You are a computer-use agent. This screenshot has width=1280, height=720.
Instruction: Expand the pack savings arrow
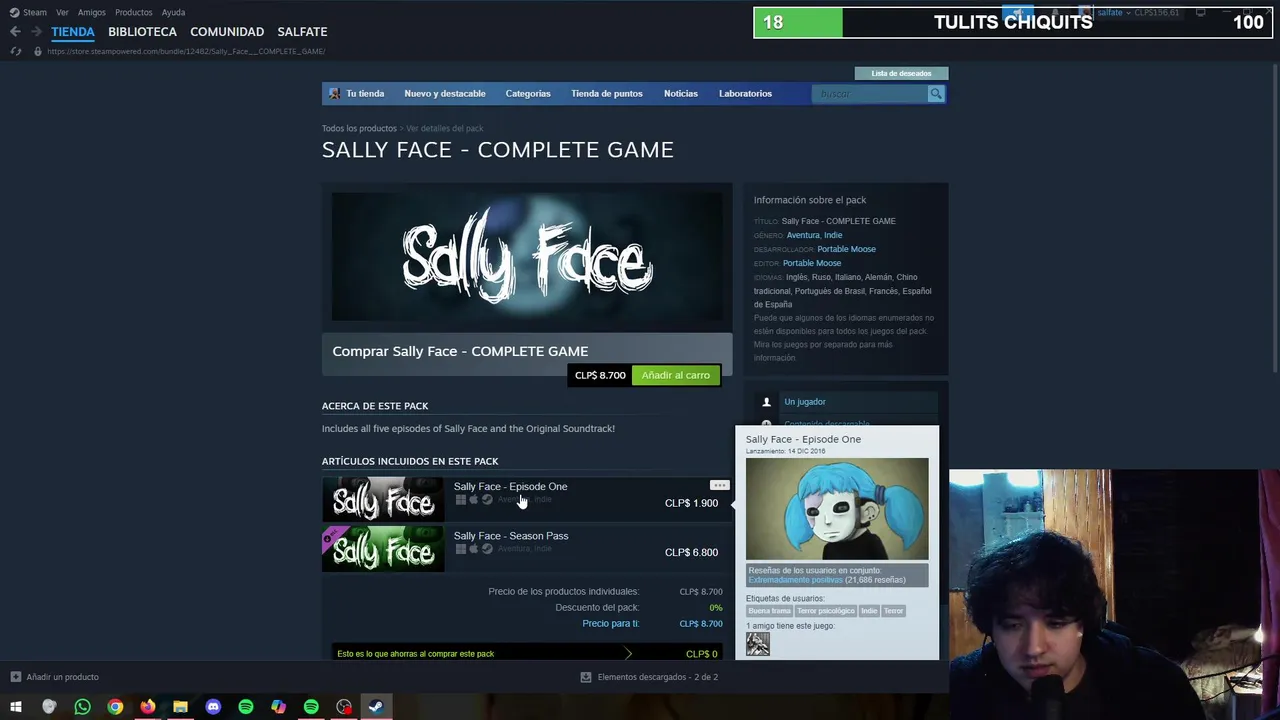[x=628, y=654]
